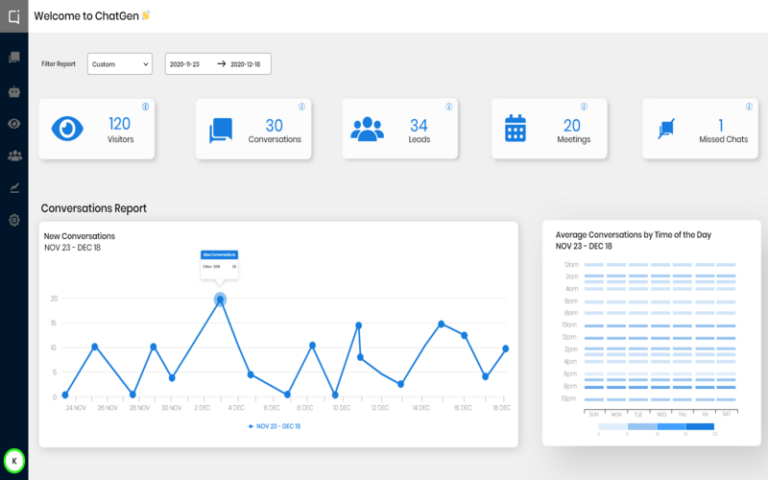This screenshot has height=480, width=768.
Task: Click info icon on Conversations card
Action: (x=302, y=107)
